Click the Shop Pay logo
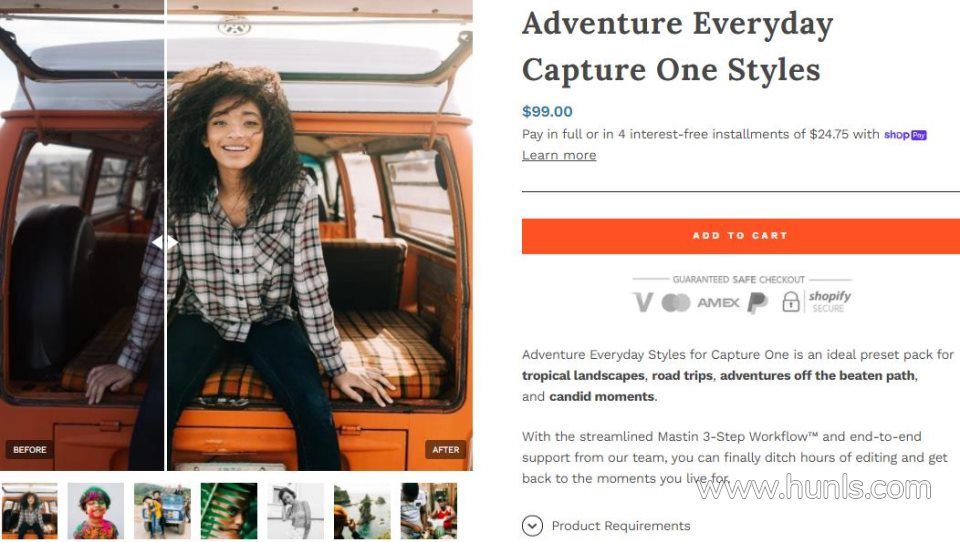The image size is (960, 542). point(905,135)
